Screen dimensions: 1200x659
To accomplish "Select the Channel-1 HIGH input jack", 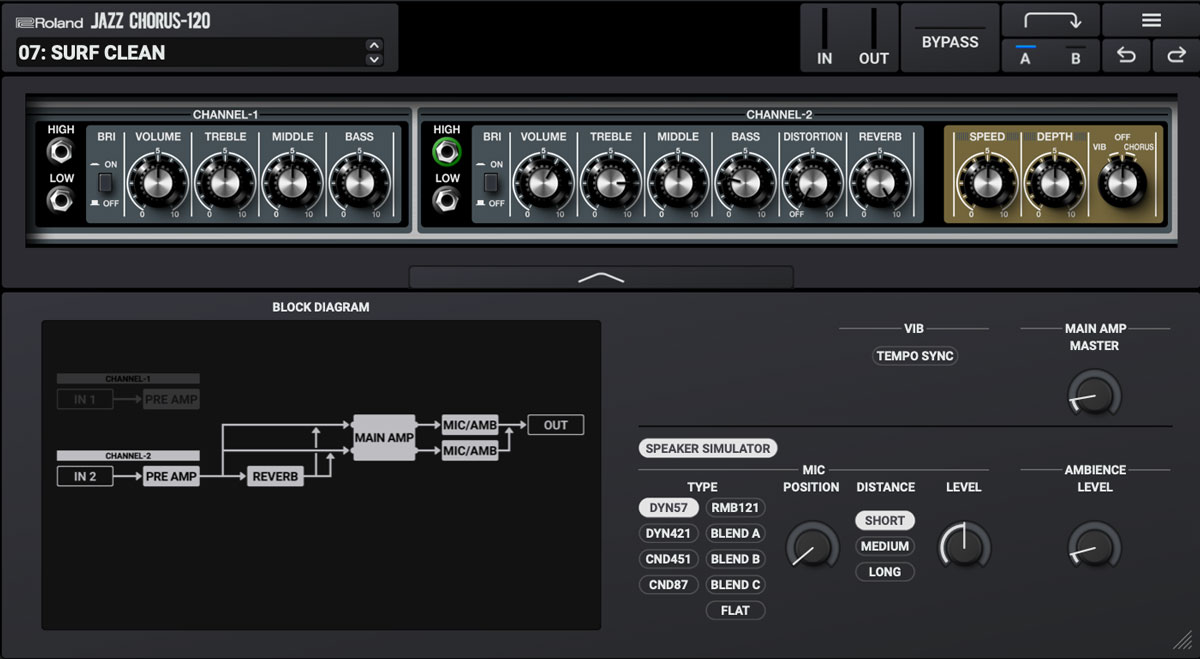I will point(61,152).
